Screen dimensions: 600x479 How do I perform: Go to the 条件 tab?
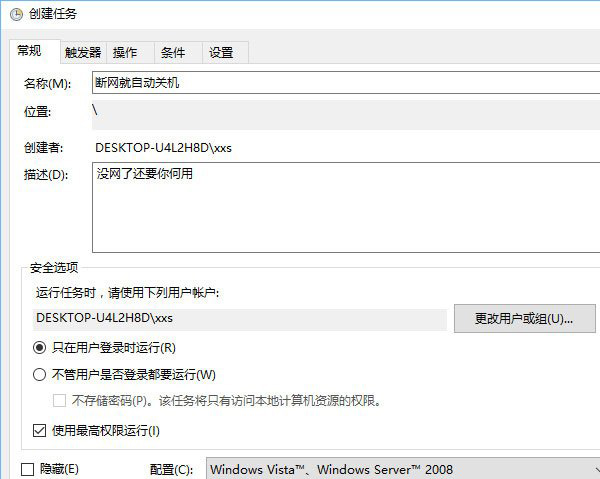coord(173,53)
